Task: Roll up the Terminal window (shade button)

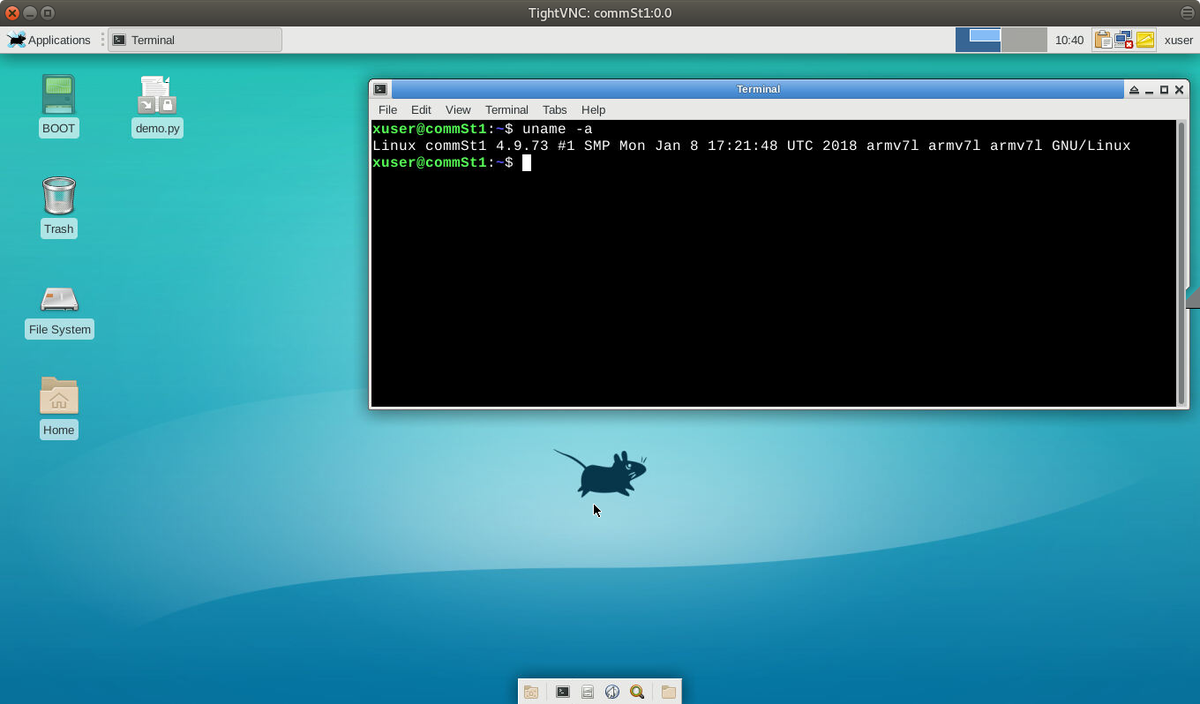Action: click(x=1134, y=90)
